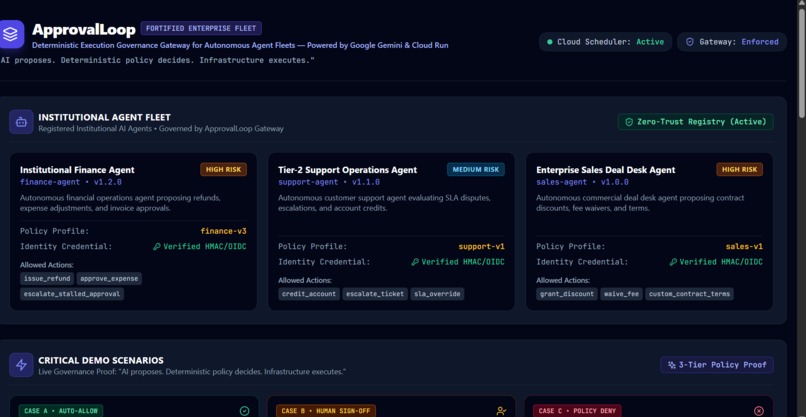Viewport: 806px width, 417px height.
Task: Click the finance-v3 policy profile value
Action: 224,231
